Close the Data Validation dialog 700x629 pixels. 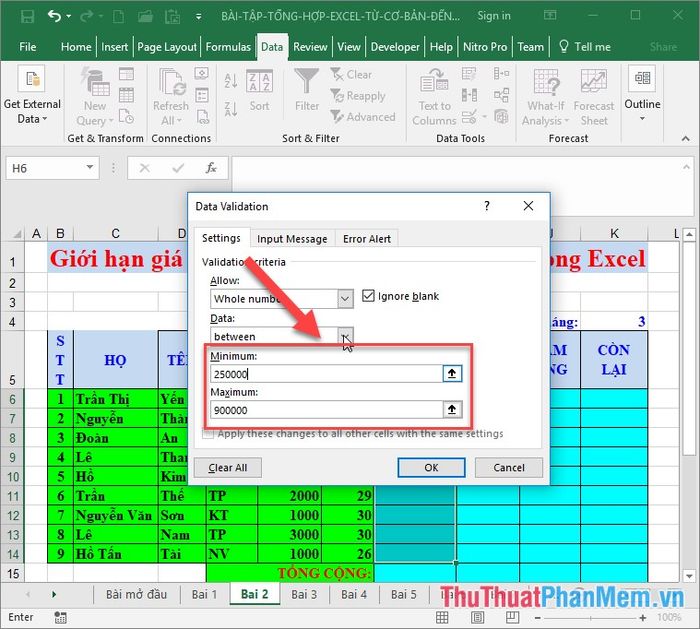click(x=528, y=206)
